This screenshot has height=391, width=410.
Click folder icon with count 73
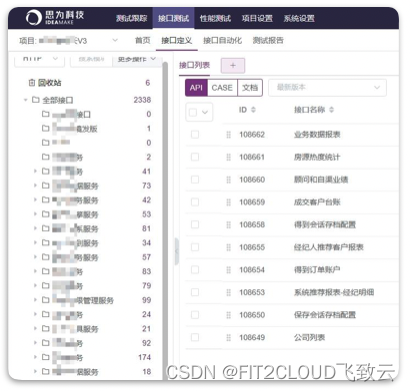click(x=46, y=185)
